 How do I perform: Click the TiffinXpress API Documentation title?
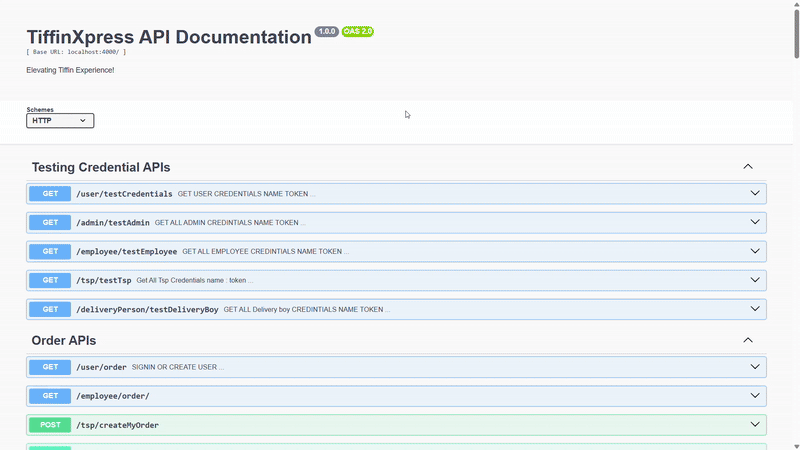[x=169, y=37]
